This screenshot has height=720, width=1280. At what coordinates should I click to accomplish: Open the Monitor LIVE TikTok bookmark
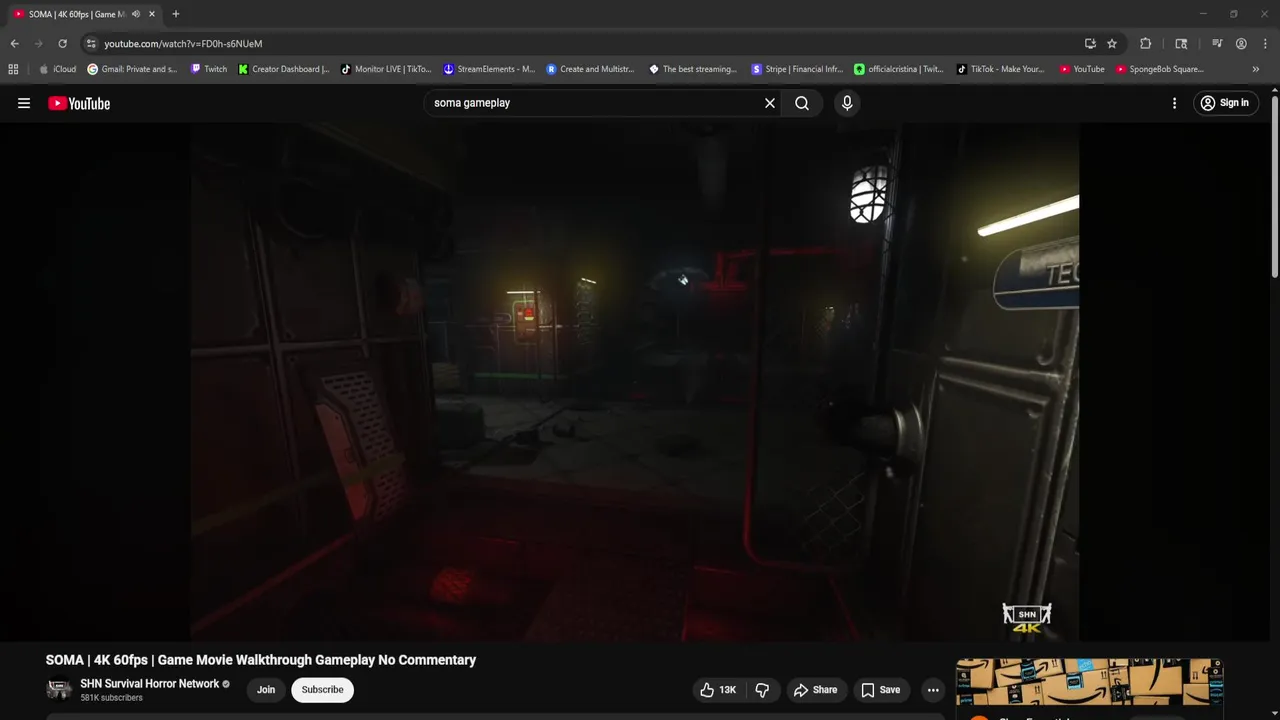pyautogui.click(x=386, y=69)
